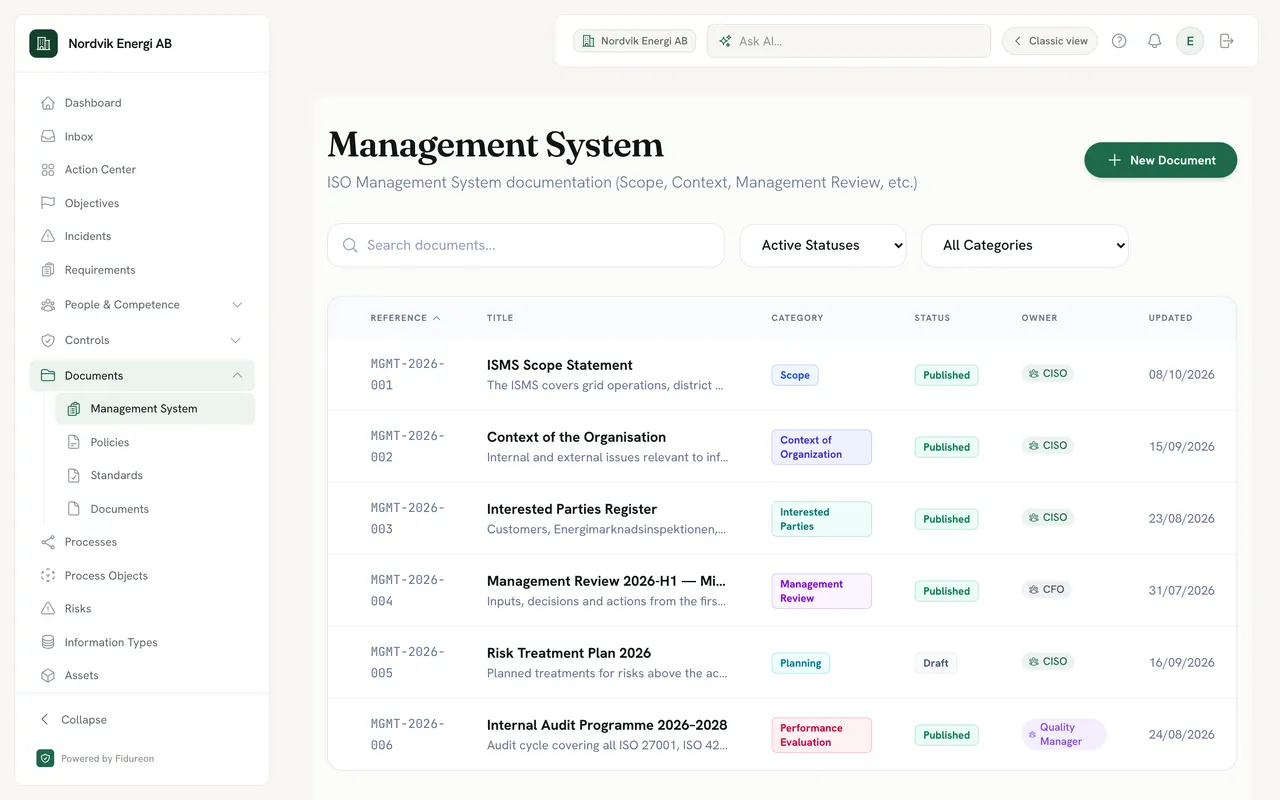Open Context of the Organisation document

point(576,437)
